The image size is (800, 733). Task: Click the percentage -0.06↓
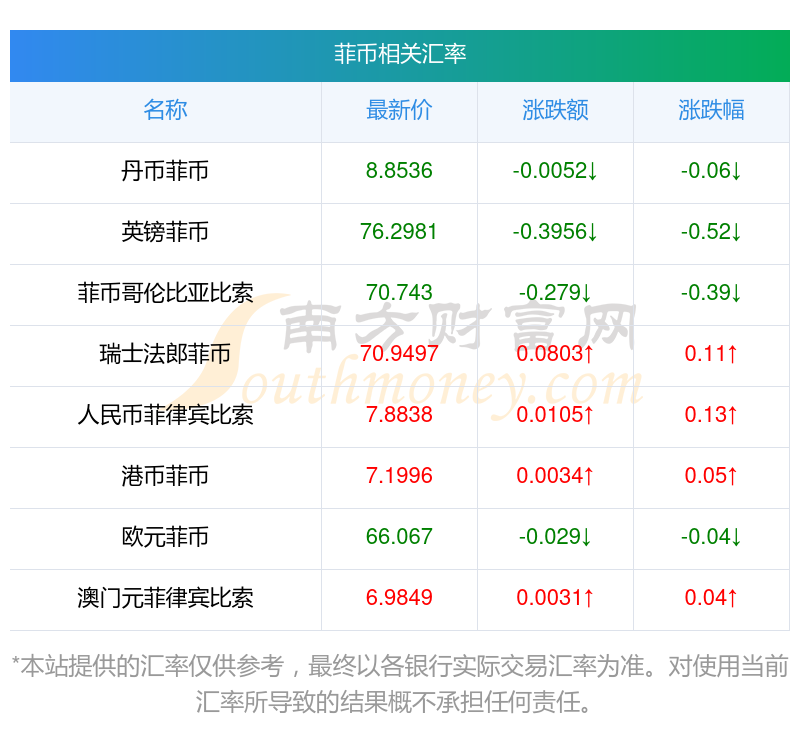(x=711, y=171)
